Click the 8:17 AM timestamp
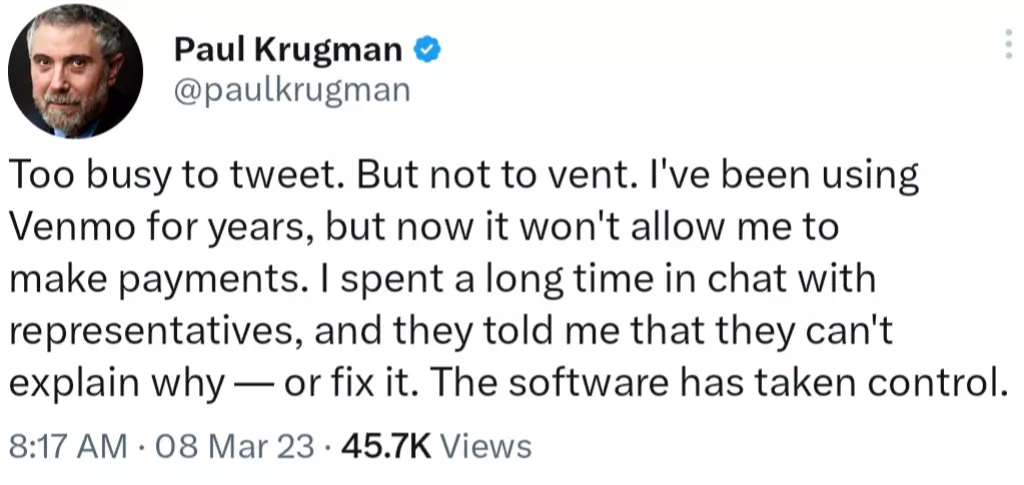Viewport: 1024px width, 485px height. 67,446
